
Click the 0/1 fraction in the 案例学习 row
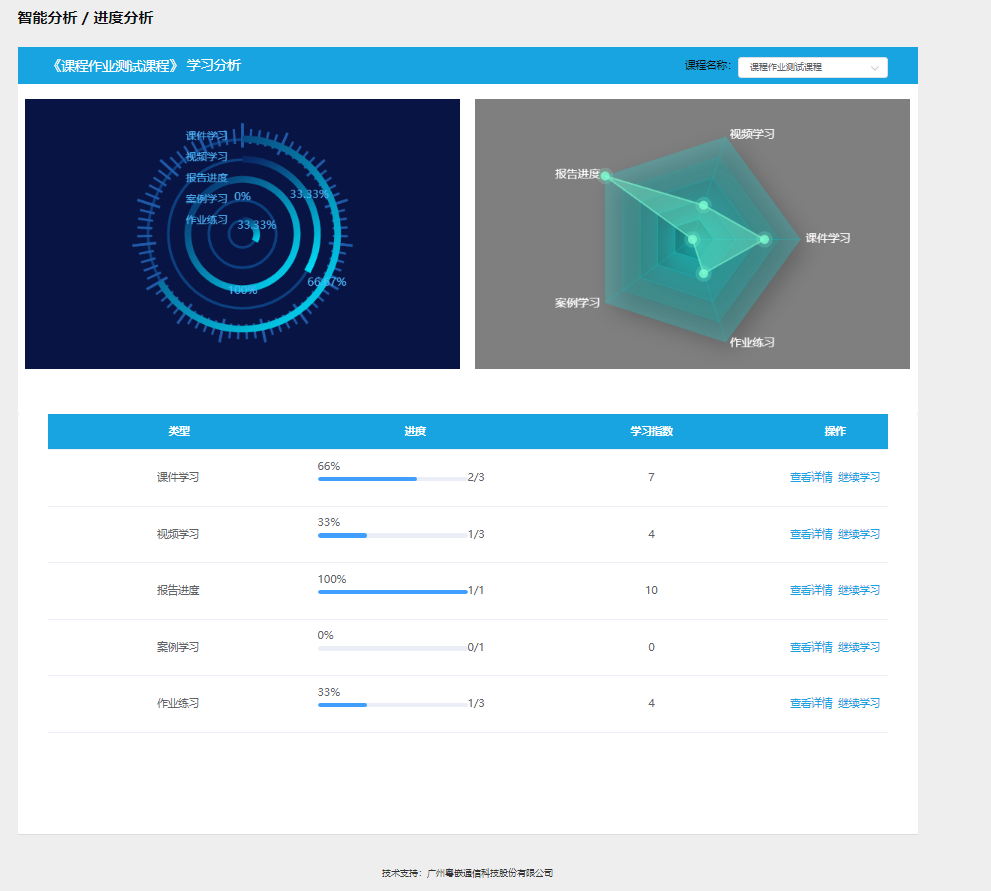pyautogui.click(x=476, y=647)
